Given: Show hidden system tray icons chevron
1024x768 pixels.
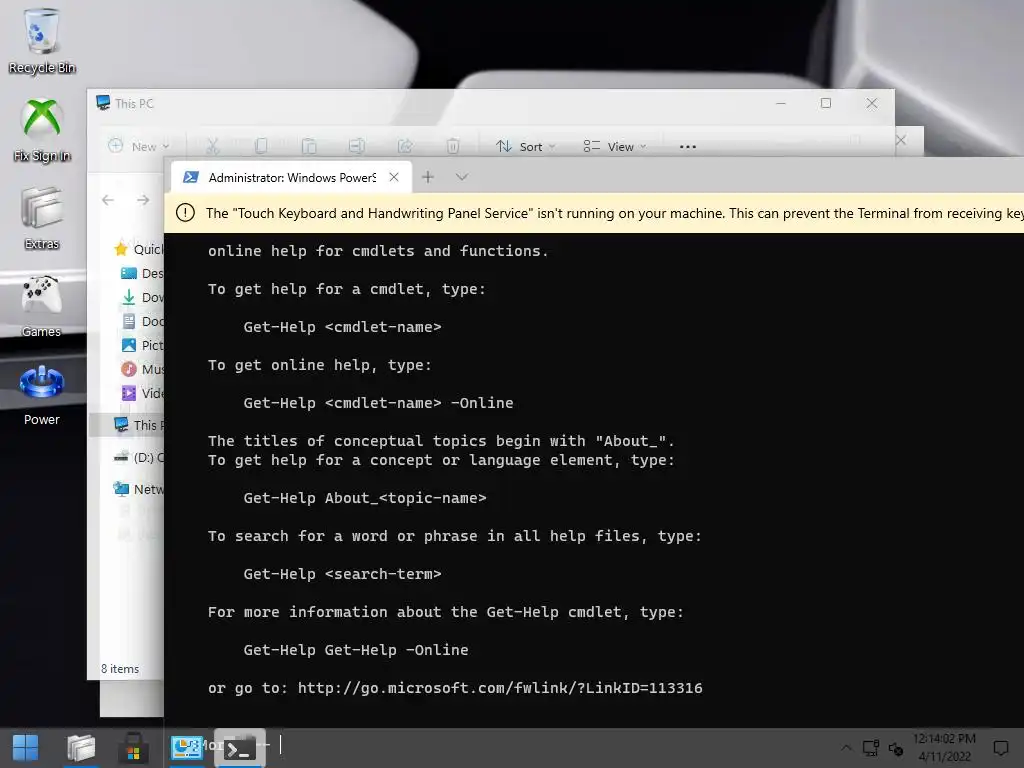Looking at the screenshot, I should [x=846, y=748].
